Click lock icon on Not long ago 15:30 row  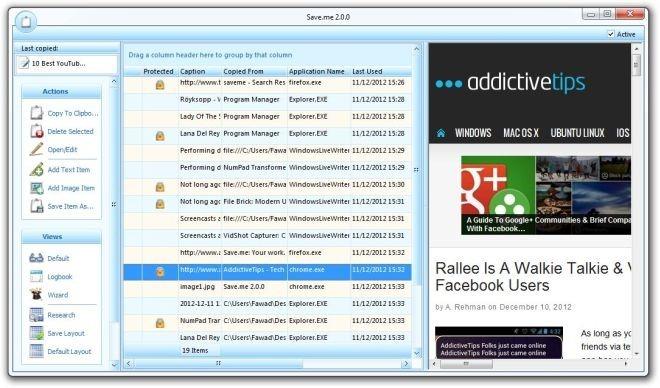pyautogui.click(x=160, y=187)
